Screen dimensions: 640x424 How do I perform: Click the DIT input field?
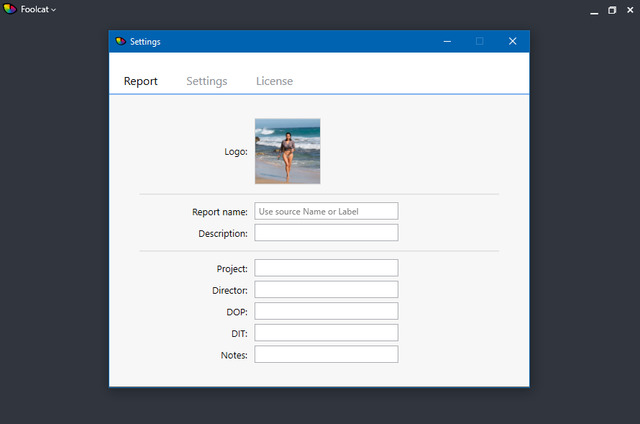coord(326,333)
